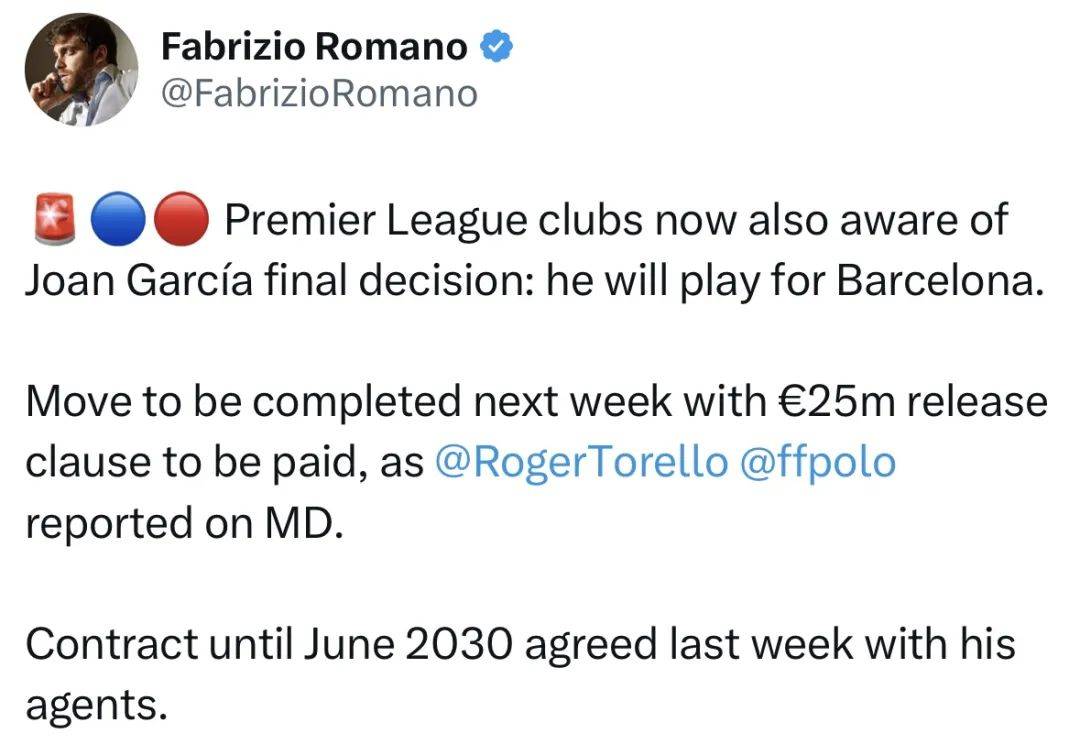This screenshot has width=1080, height=755.
Task: Click the words "agreed last week"
Action: [684, 644]
